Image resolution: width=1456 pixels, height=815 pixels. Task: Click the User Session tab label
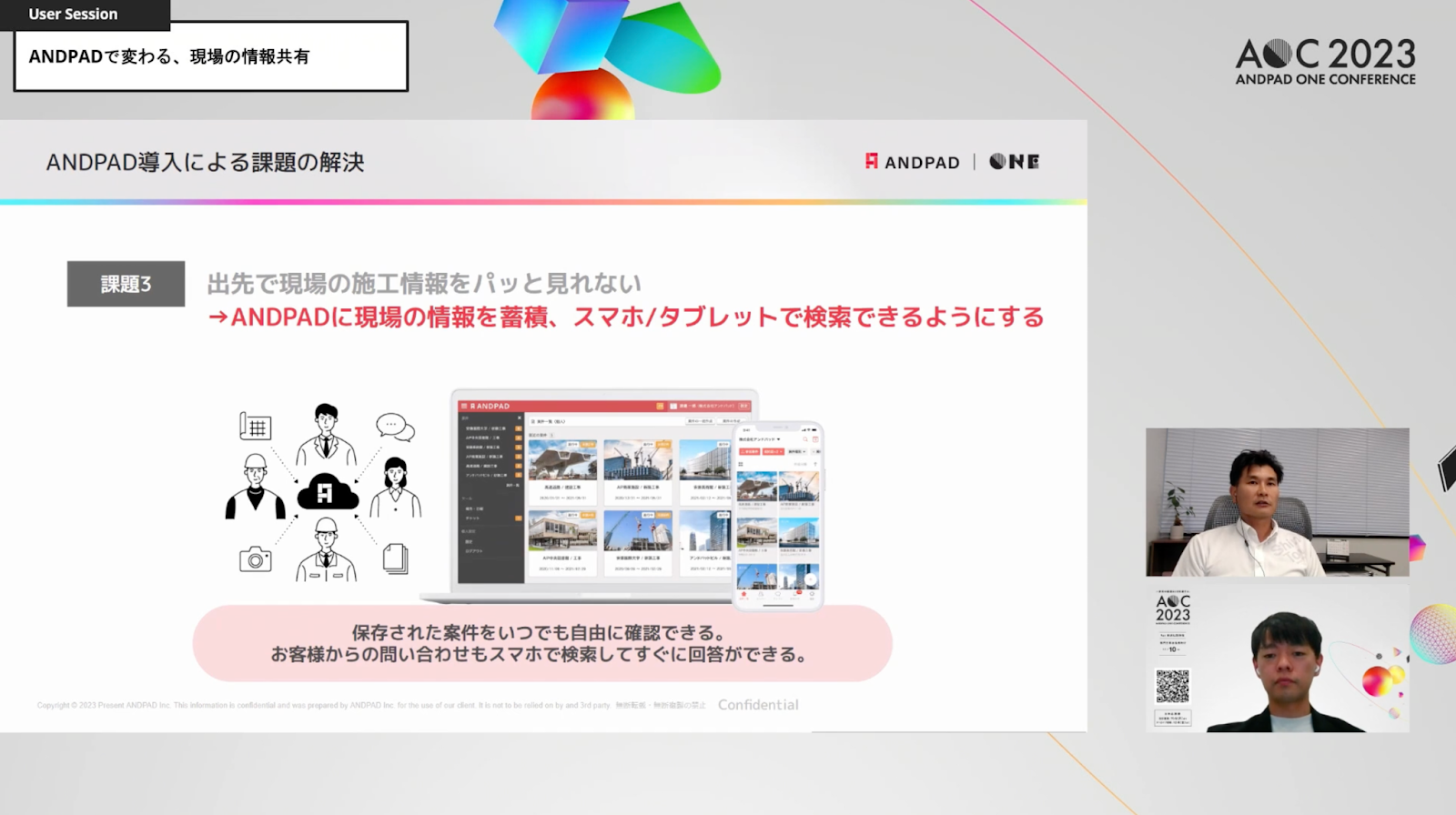(x=73, y=14)
